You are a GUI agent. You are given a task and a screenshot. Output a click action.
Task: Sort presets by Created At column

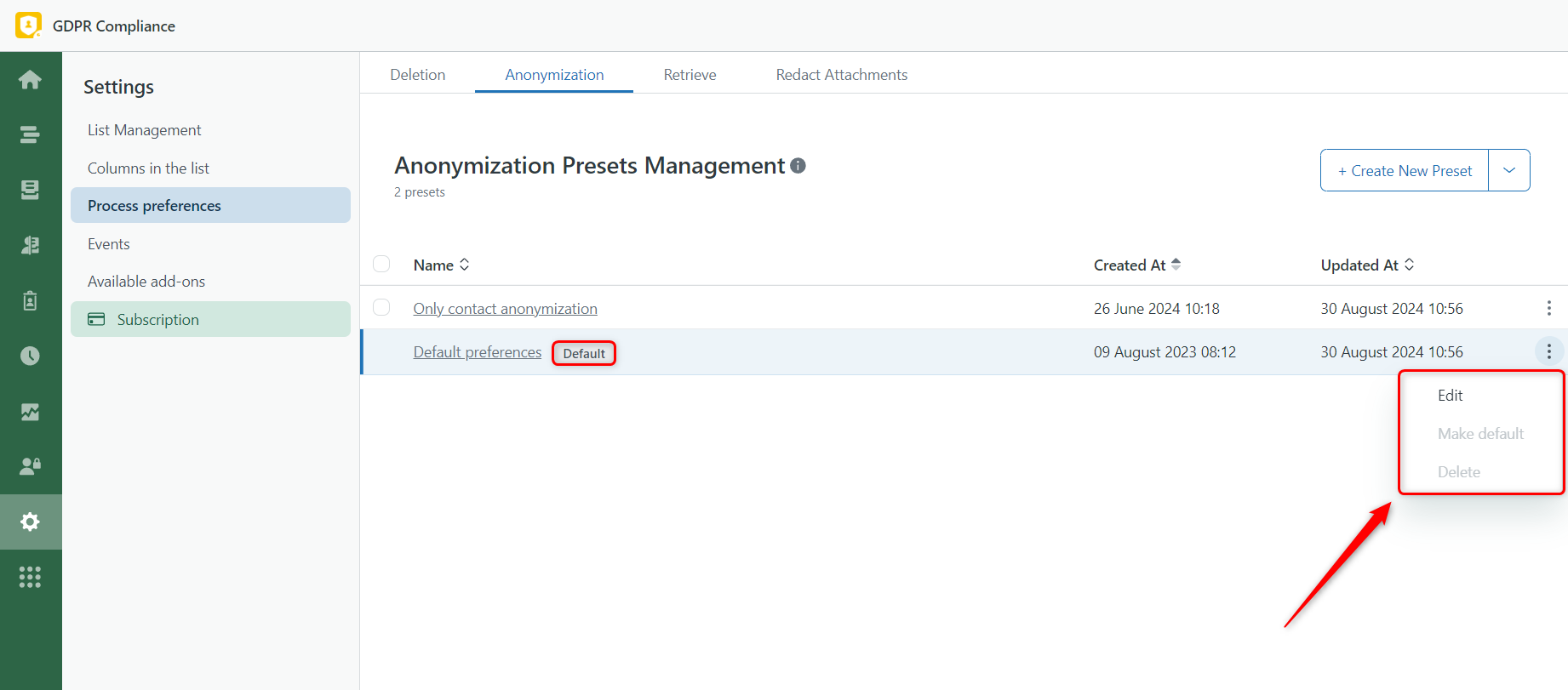pos(1137,265)
